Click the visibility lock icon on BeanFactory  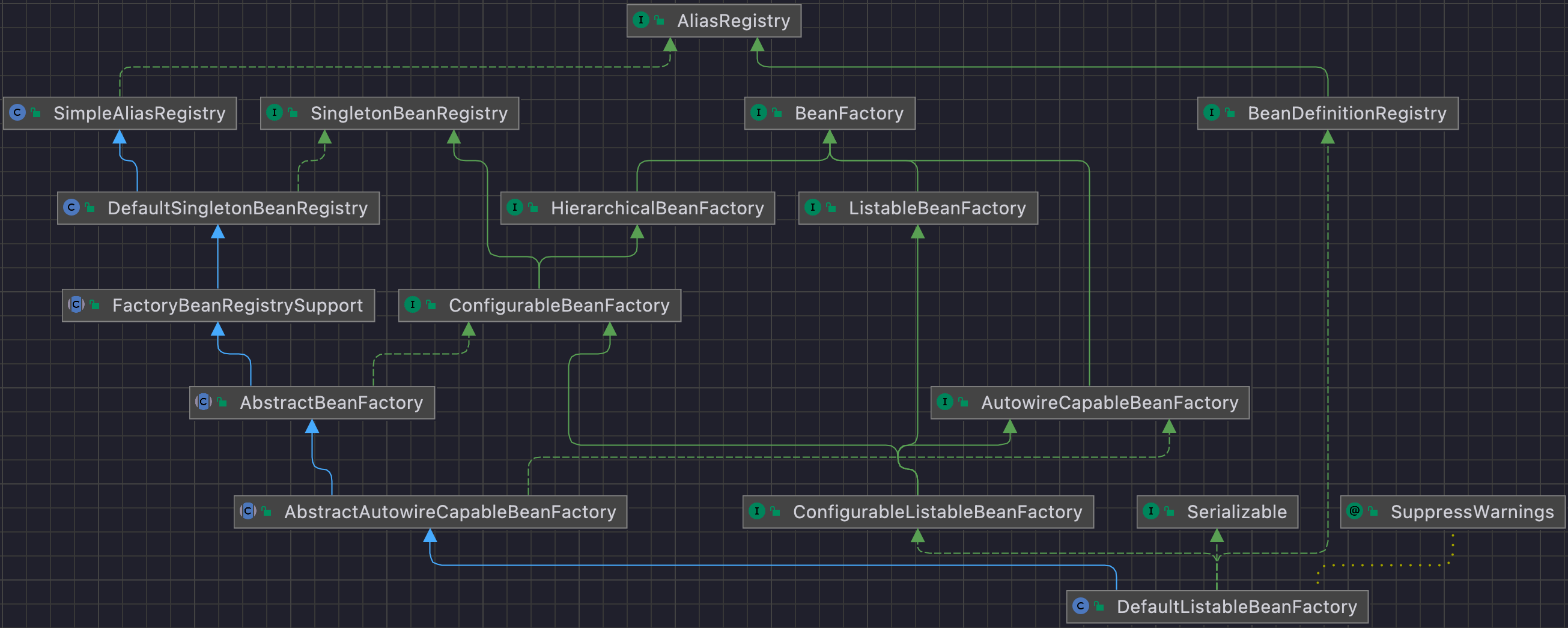[x=777, y=113]
